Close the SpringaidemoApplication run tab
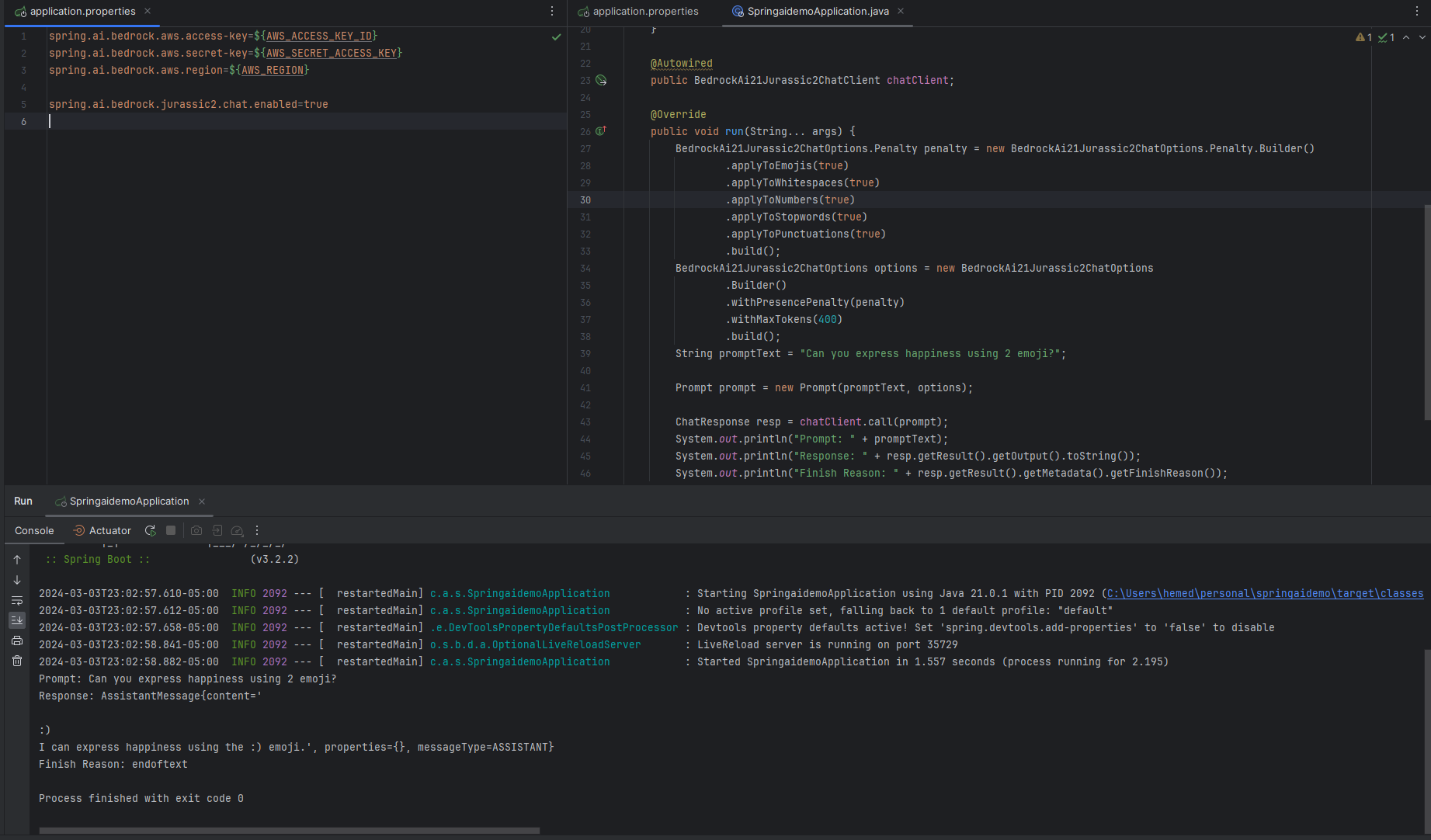 (202, 502)
